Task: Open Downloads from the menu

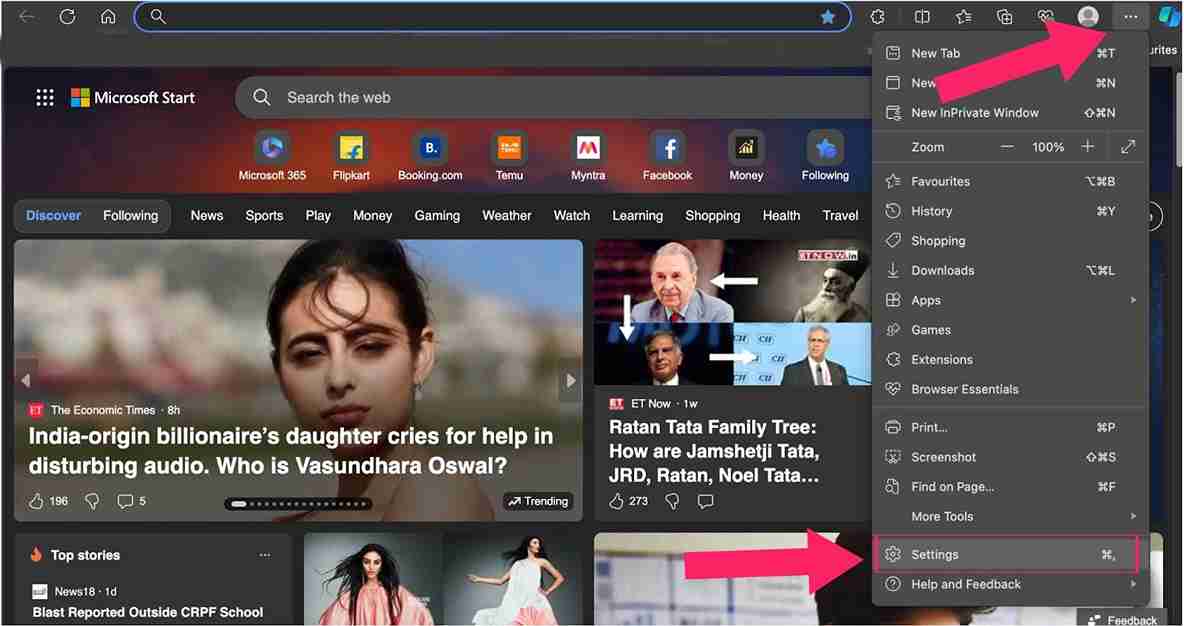Action: (1010, 270)
